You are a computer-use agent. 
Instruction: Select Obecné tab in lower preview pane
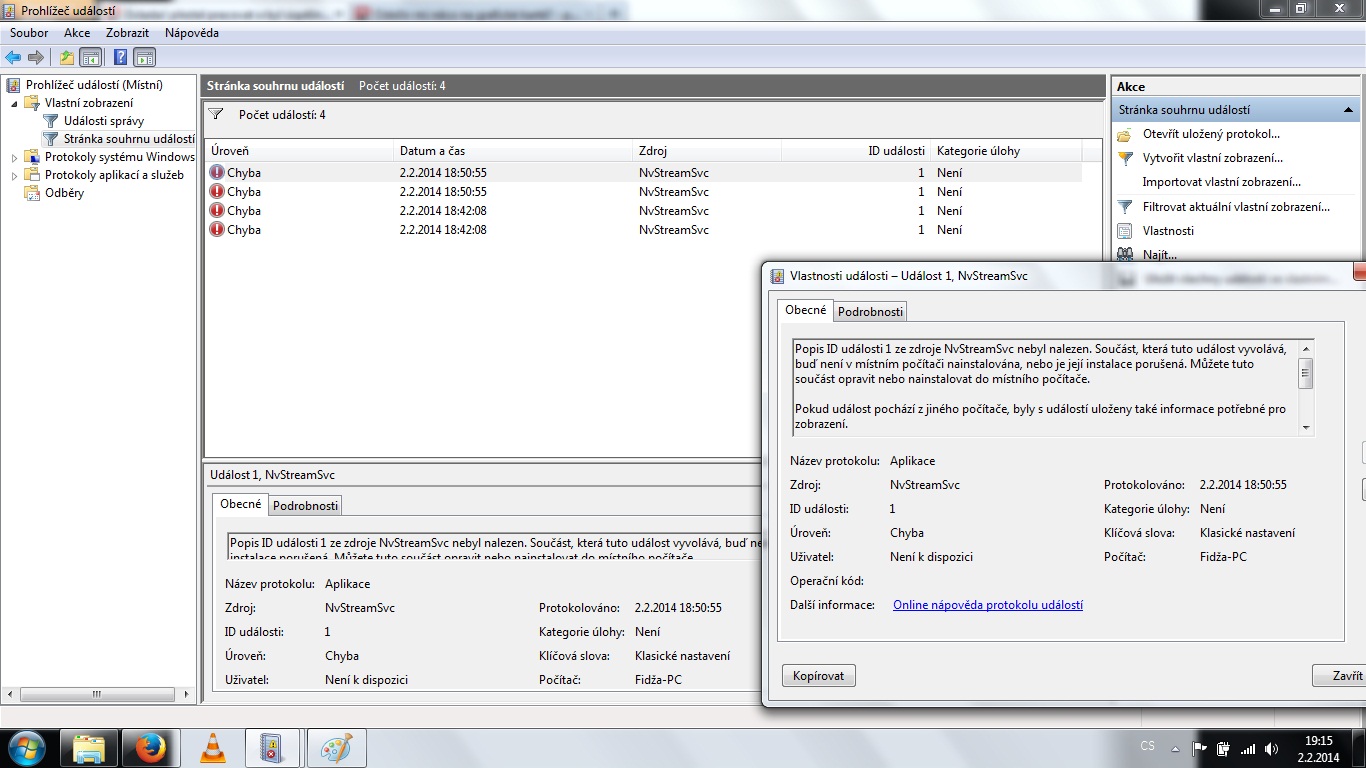pos(241,504)
